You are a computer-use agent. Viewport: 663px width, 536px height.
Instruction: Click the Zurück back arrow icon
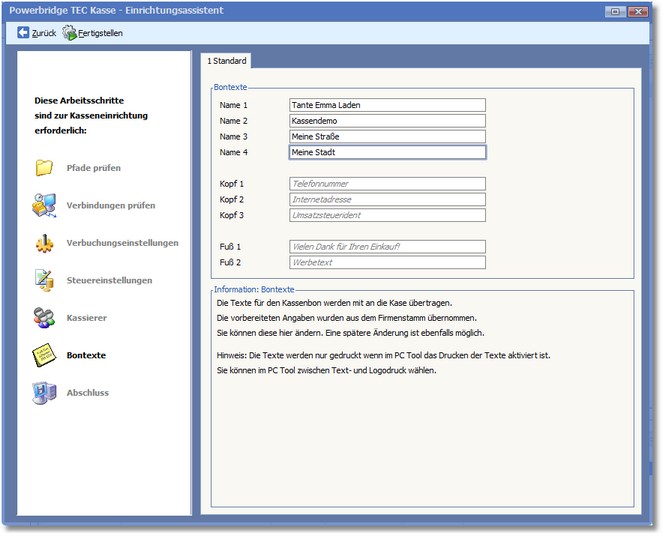pyautogui.click(x=24, y=32)
